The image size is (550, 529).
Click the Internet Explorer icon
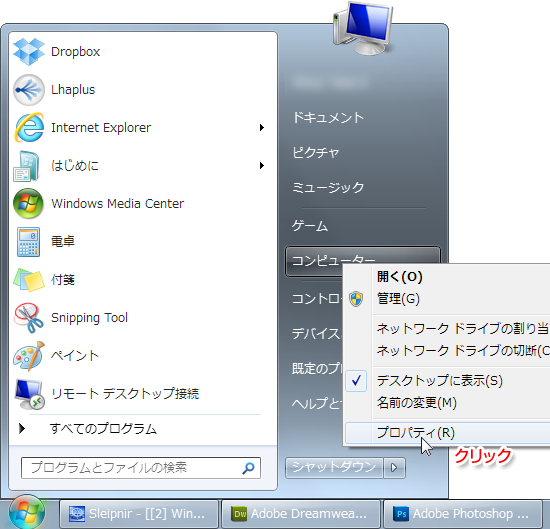click(29, 127)
